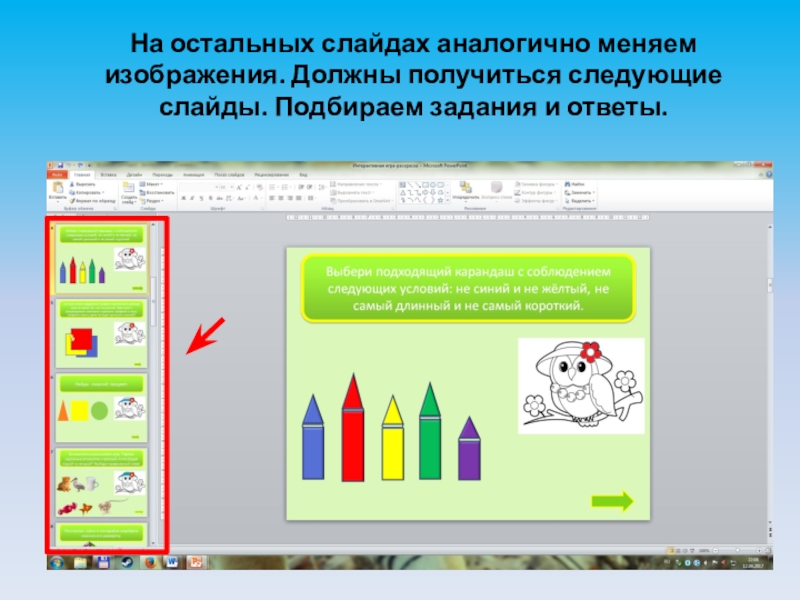Open the overlapping squares slide thumbnail

tap(101, 334)
